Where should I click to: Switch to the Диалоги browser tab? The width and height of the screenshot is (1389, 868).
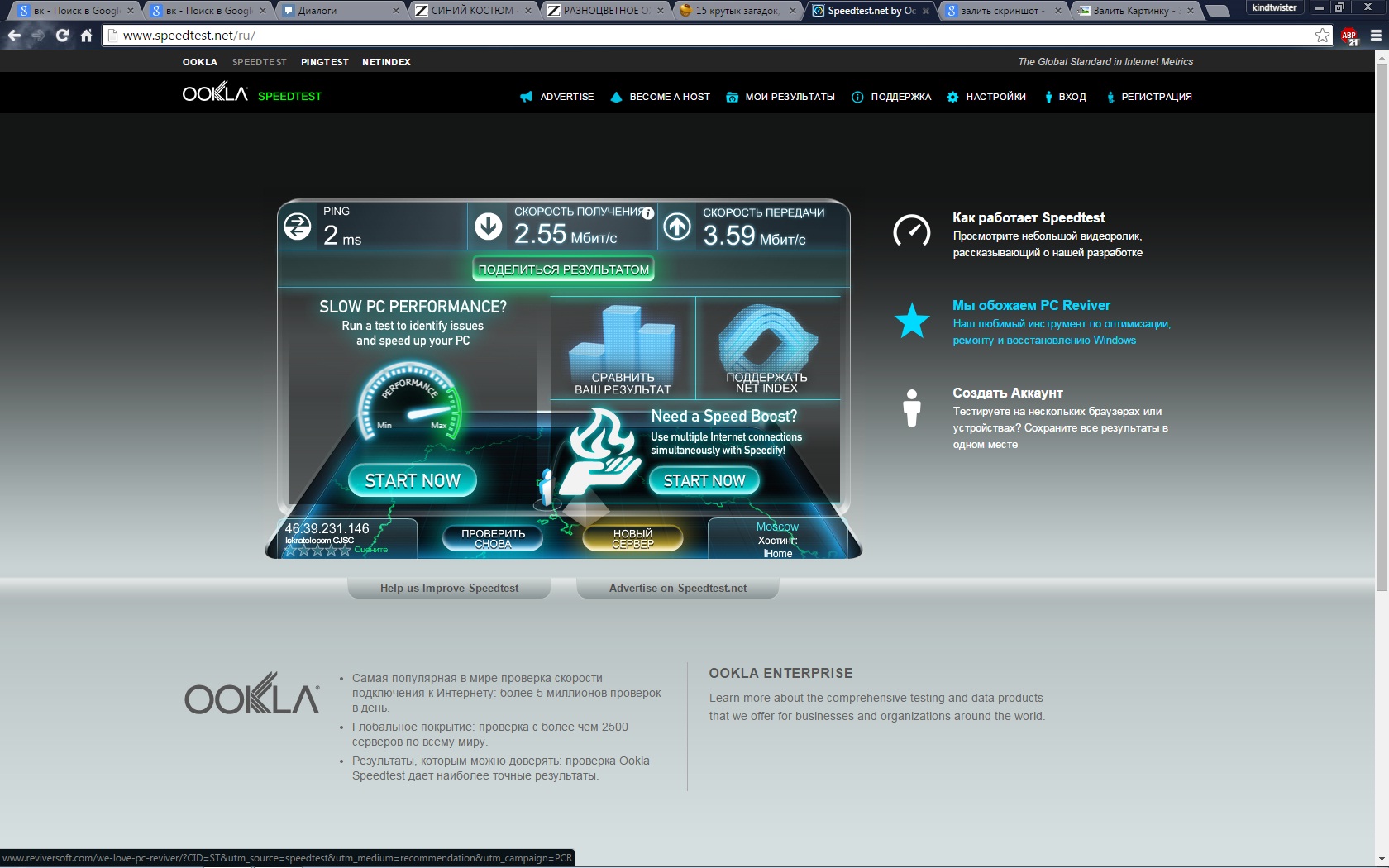coord(339,11)
